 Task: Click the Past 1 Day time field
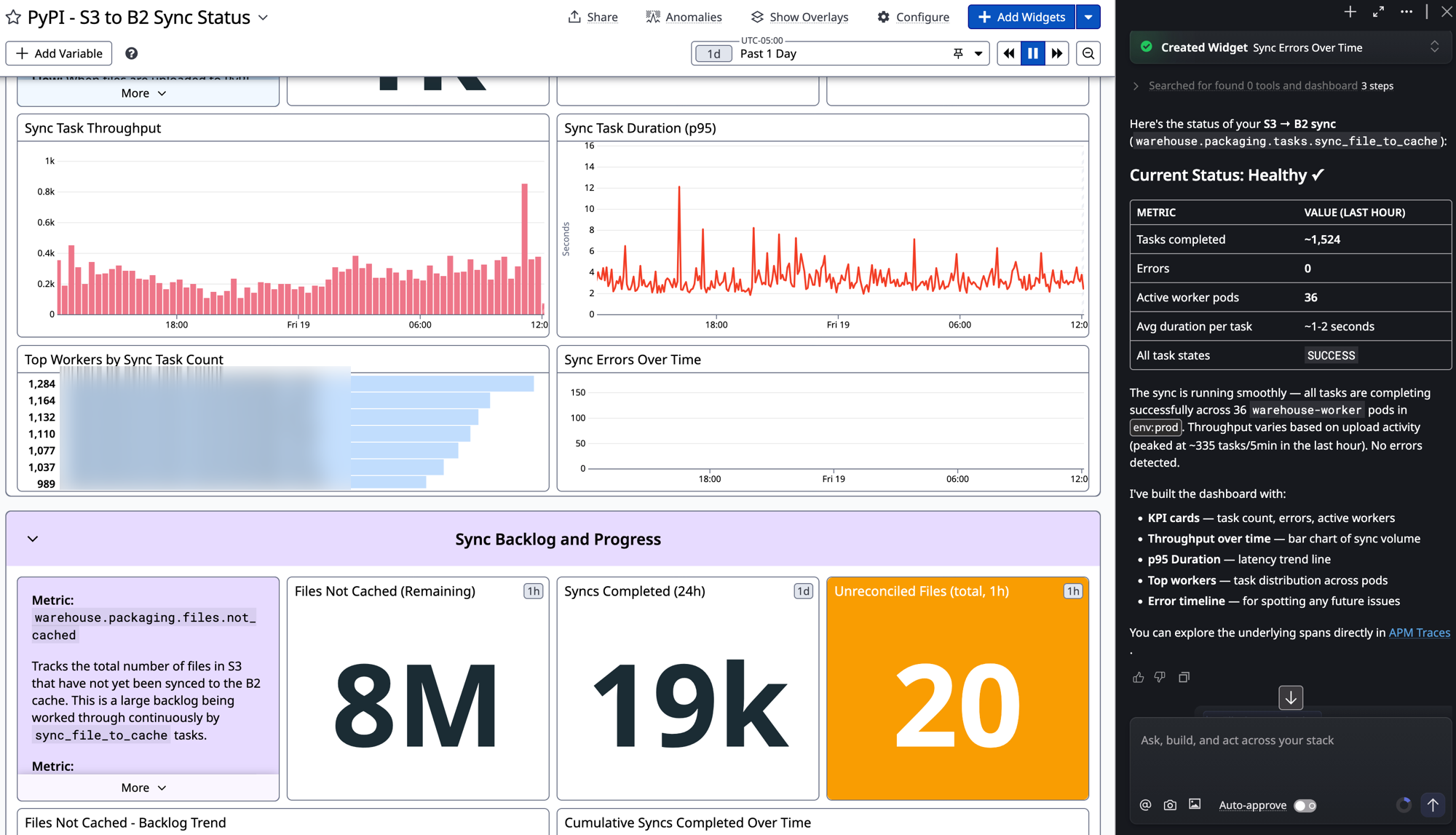[x=841, y=54]
